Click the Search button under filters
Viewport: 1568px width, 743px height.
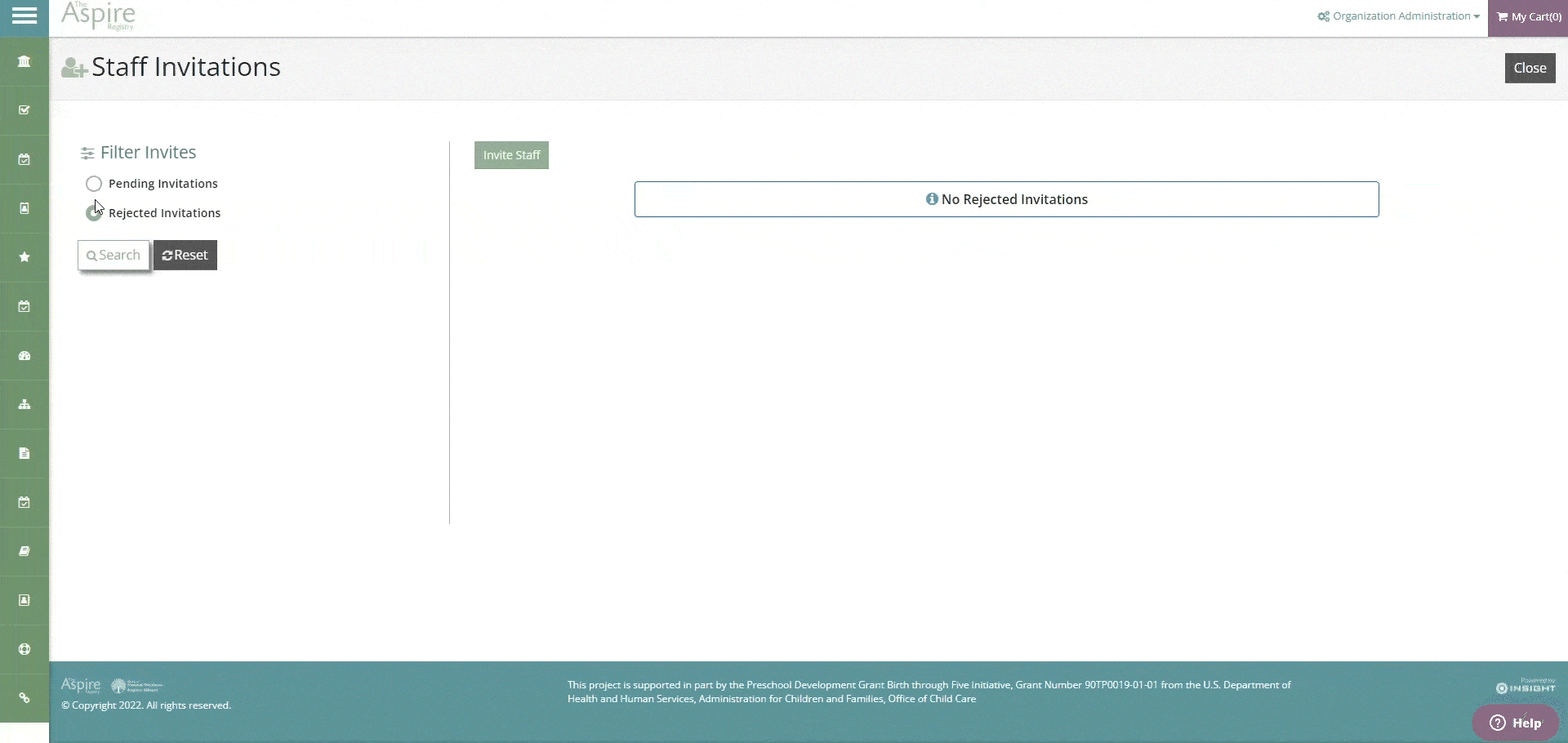click(114, 256)
